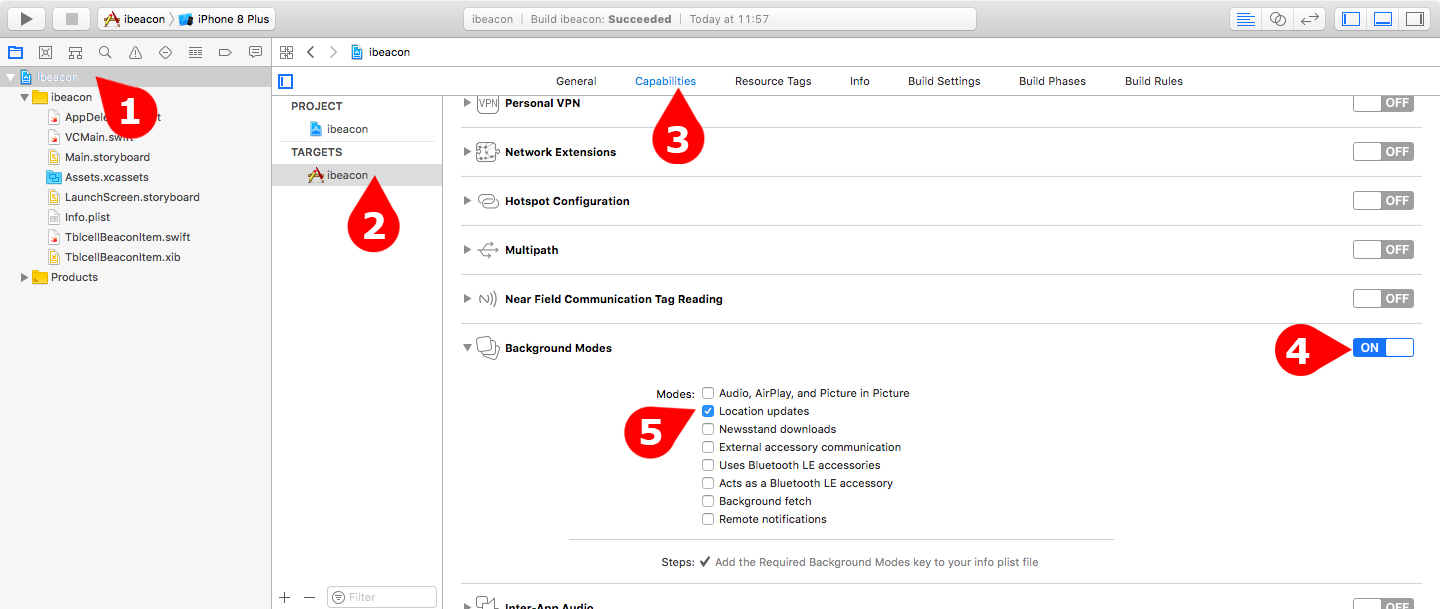Switch to Info tab
This screenshot has height=609, width=1440.
click(x=860, y=81)
